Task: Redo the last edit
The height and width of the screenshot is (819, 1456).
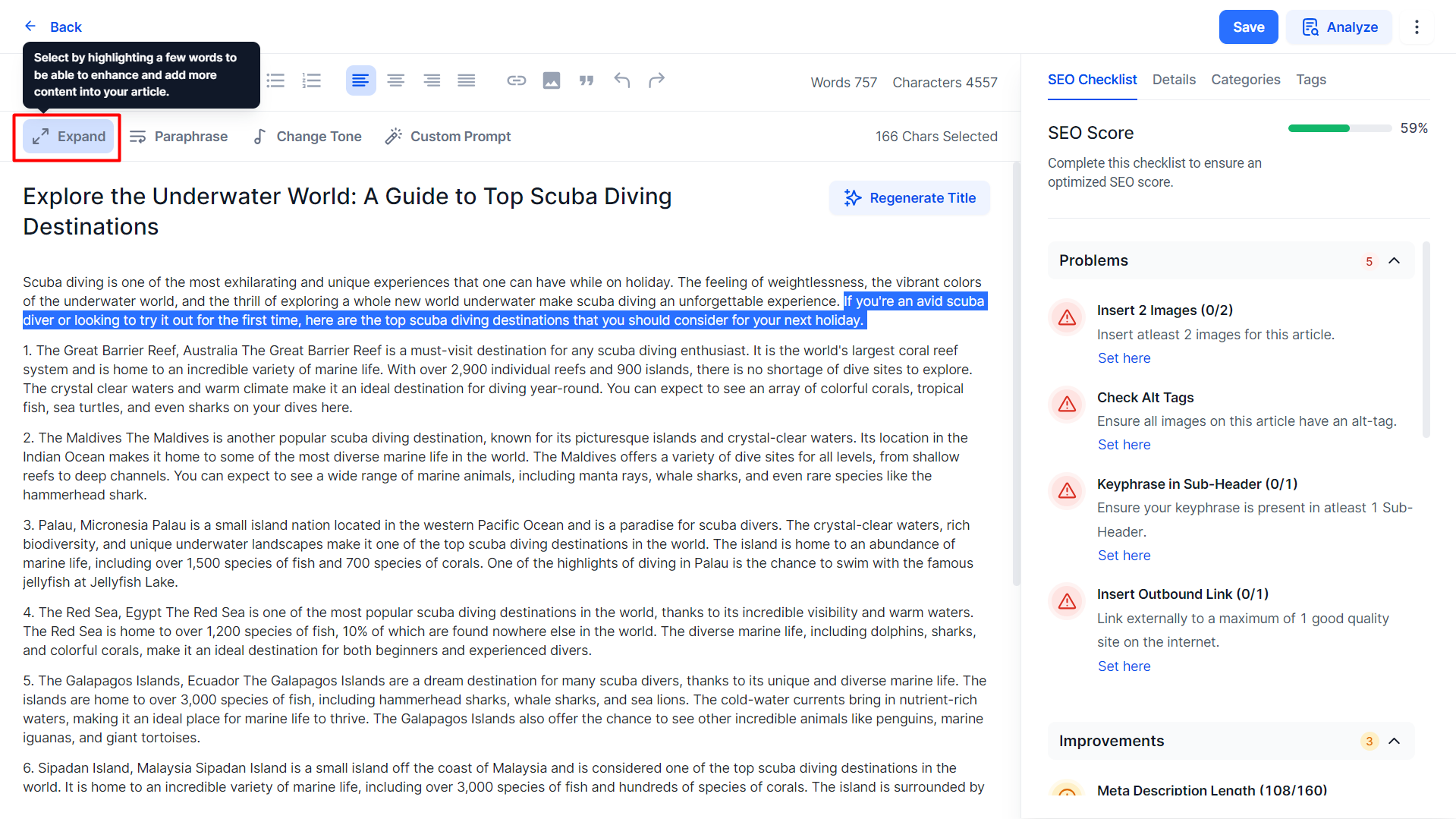Action: pos(657,80)
